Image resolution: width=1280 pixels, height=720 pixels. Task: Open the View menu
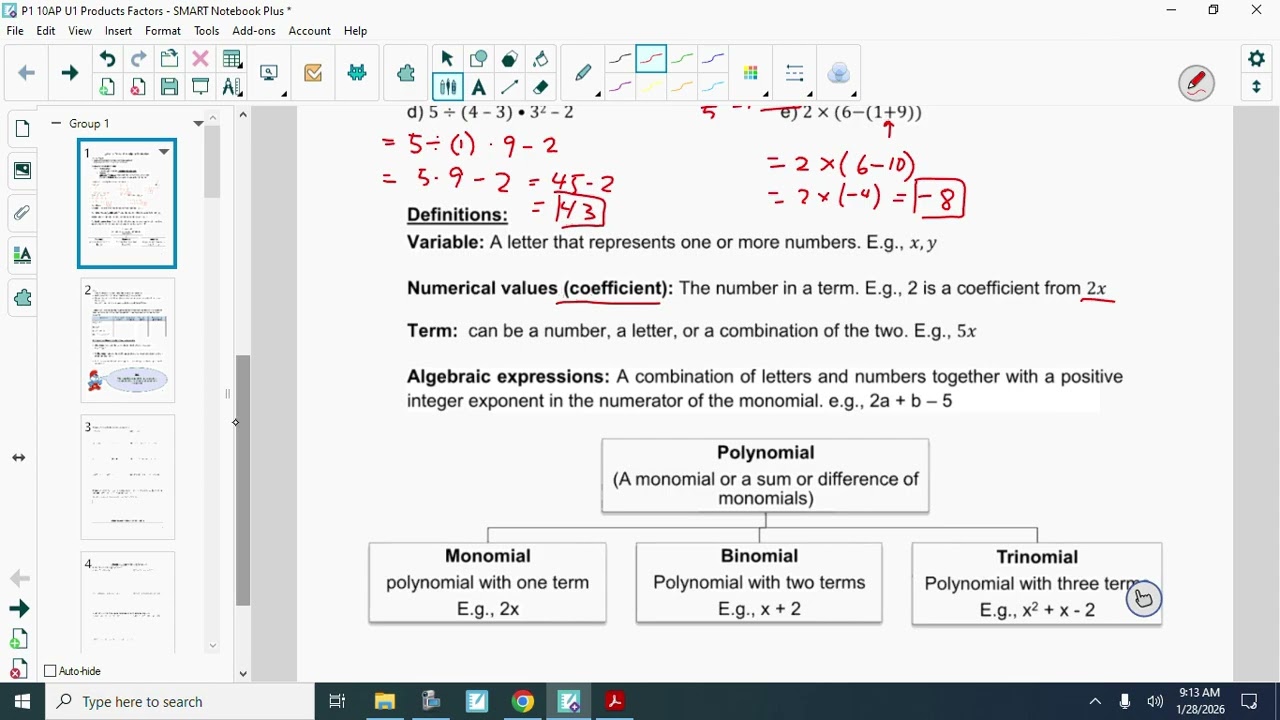click(80, 31)
